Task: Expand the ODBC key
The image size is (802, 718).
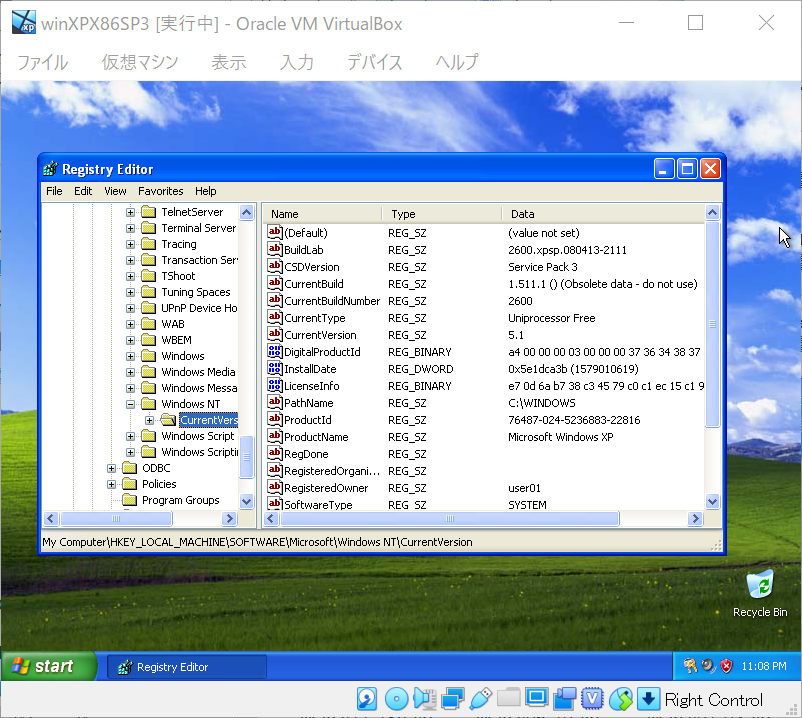Action: click(x=112, y=468)
